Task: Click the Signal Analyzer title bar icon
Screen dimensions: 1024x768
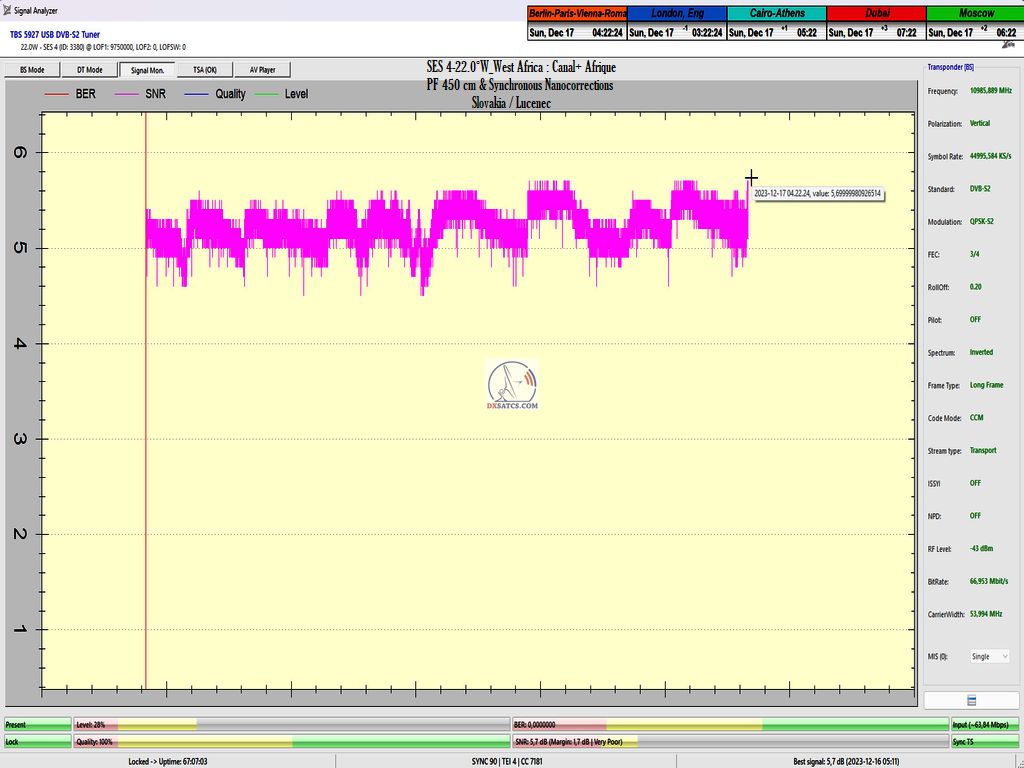Action: point(7,9)
